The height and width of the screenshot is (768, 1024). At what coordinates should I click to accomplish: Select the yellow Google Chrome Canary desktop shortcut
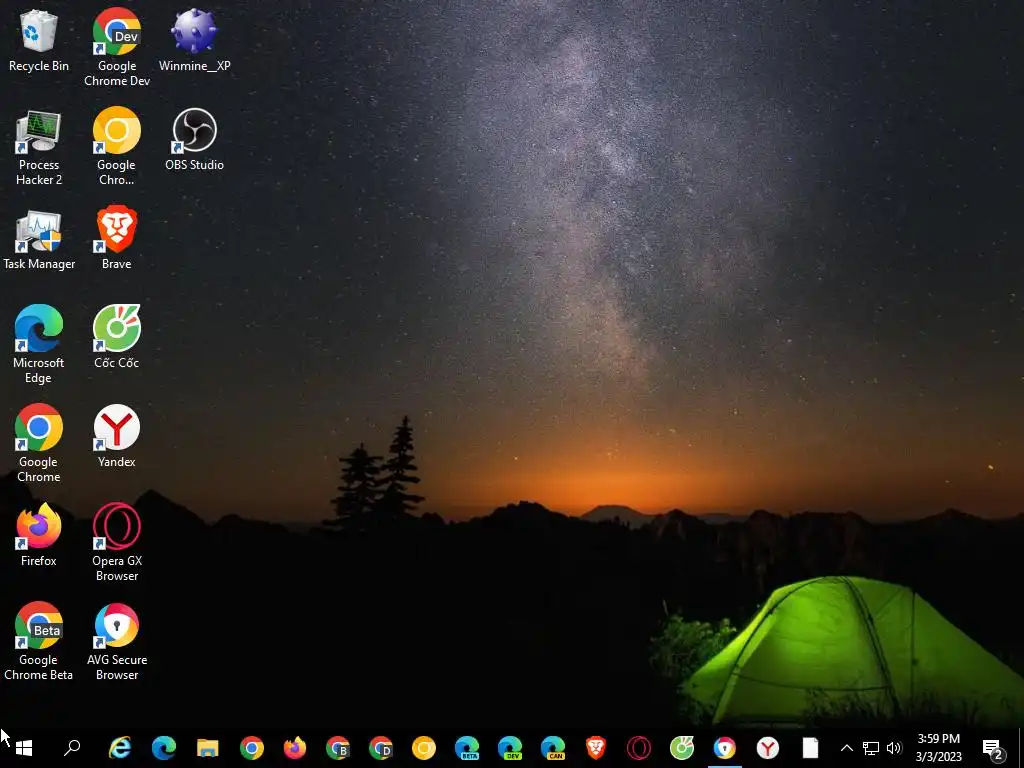(117, 146)
